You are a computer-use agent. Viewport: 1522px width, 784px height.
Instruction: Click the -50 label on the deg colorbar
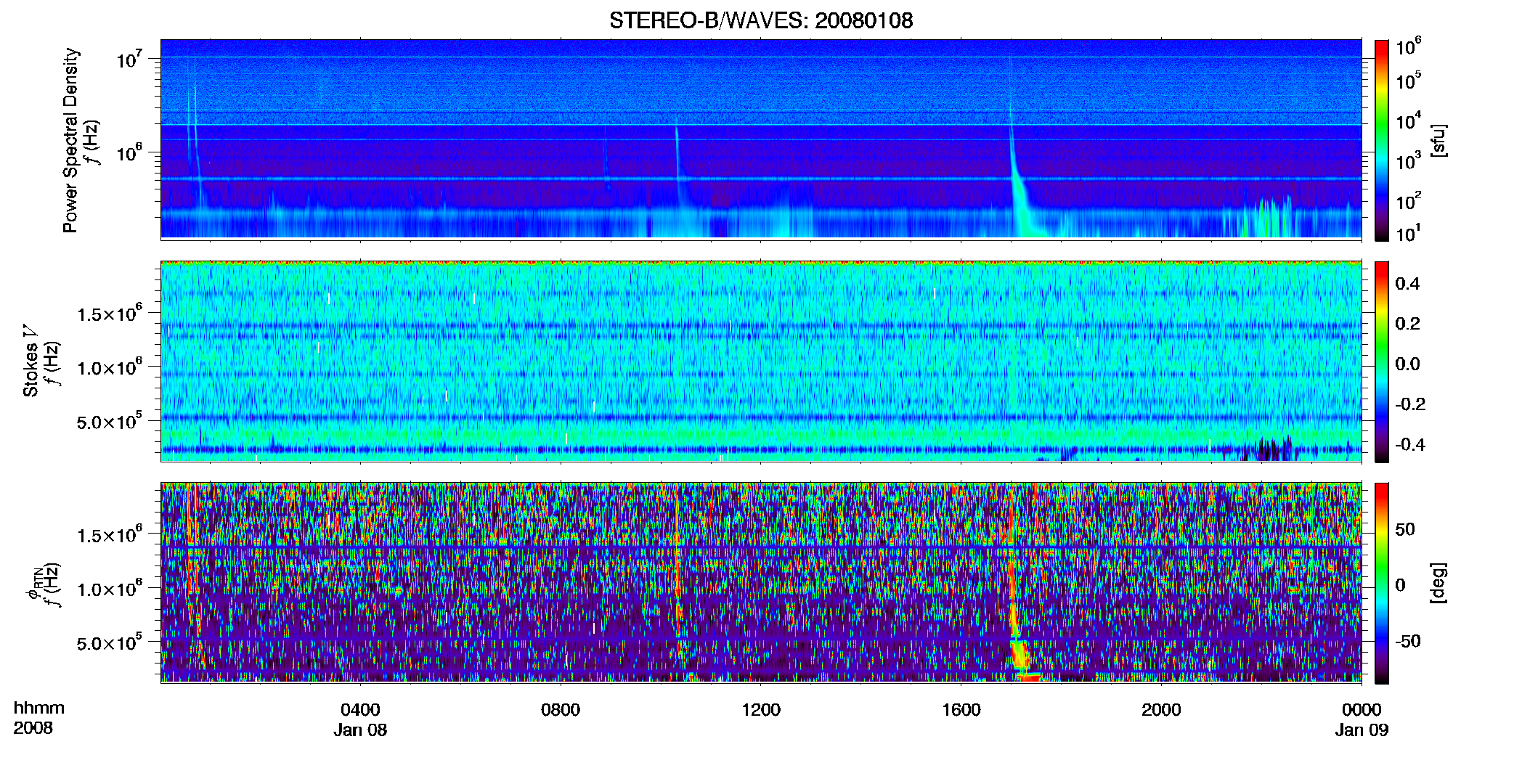1408,641
